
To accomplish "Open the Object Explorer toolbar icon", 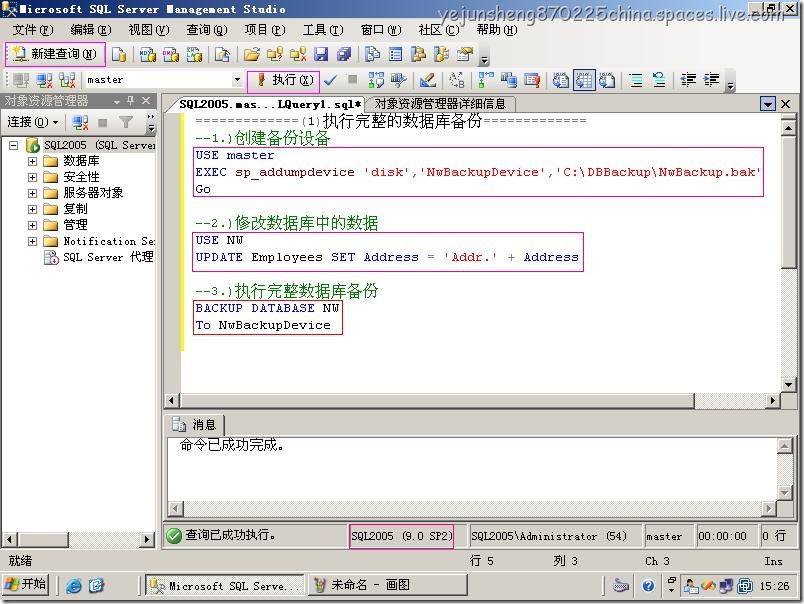I will point(418,54).
